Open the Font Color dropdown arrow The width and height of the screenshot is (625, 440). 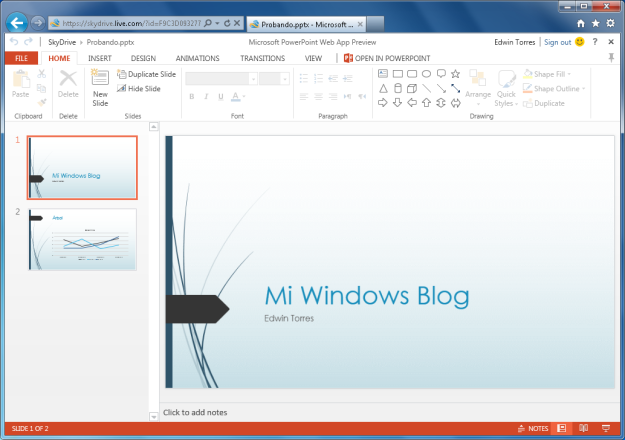[x=244, y=96]
